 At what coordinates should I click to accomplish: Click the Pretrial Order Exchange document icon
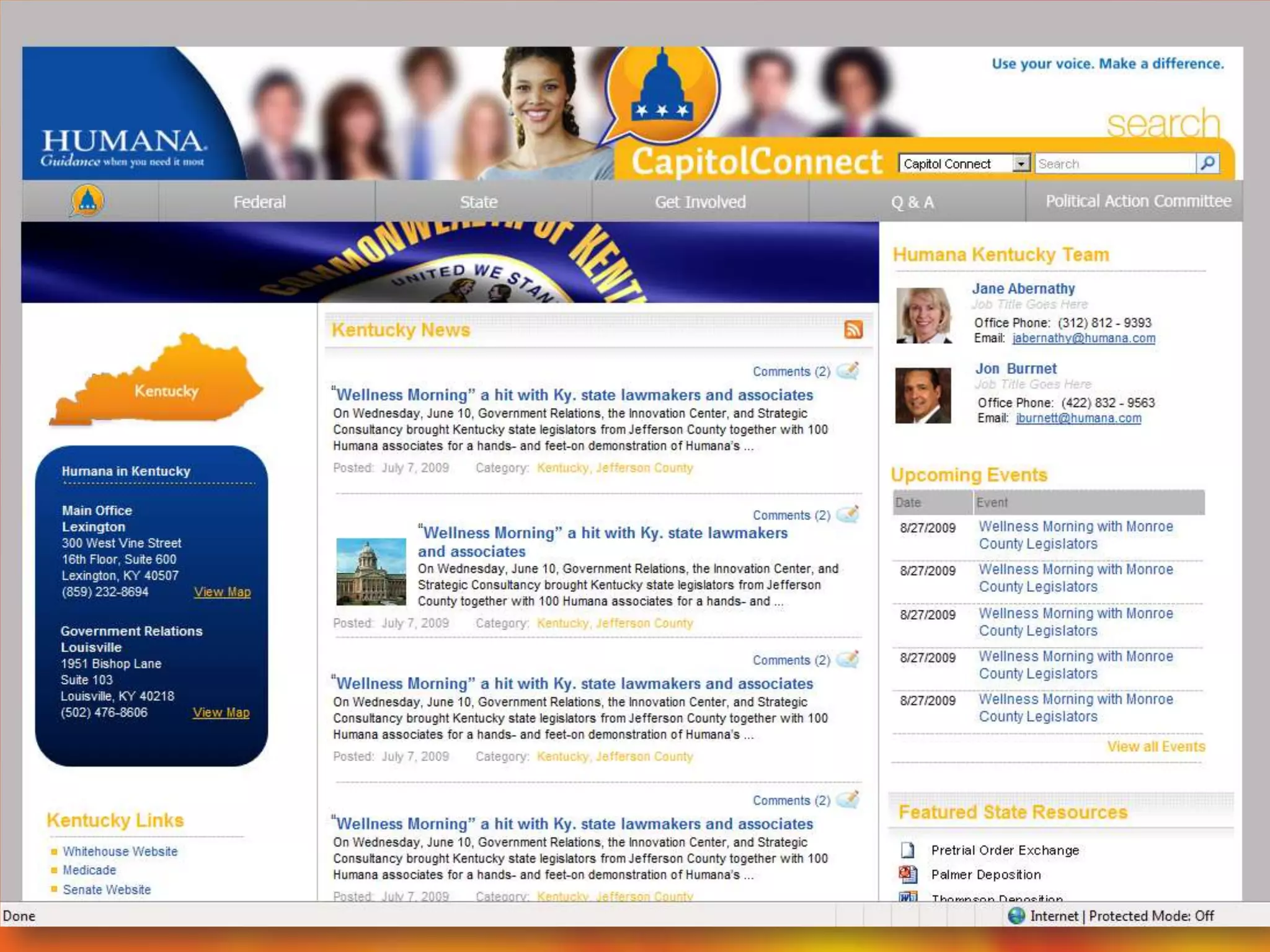(x=907, y=850)
